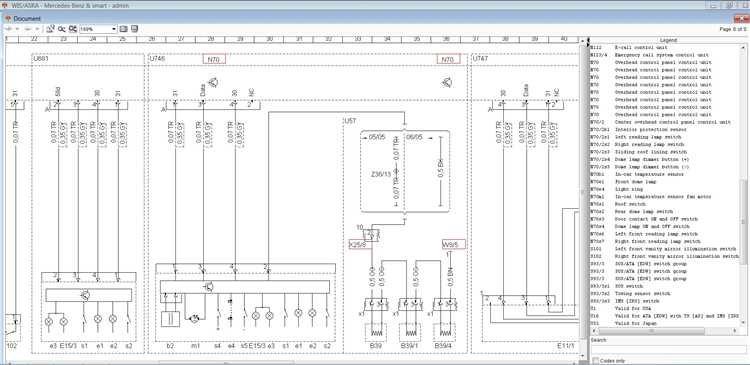Viewport: 750px width, 365px height.
Task: Follow the red N70 link in U746
Action: point(214,60)
